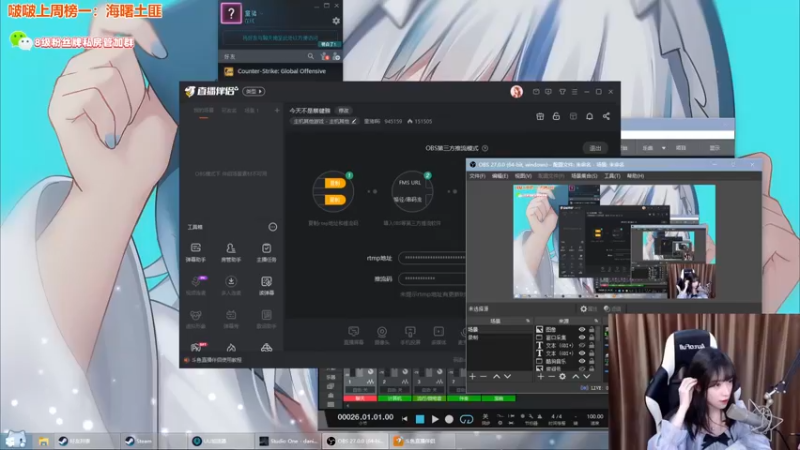Open 工具箱 more-options circle button
The height and width of the screenshot is (450, 800).
tap(273, 227)
